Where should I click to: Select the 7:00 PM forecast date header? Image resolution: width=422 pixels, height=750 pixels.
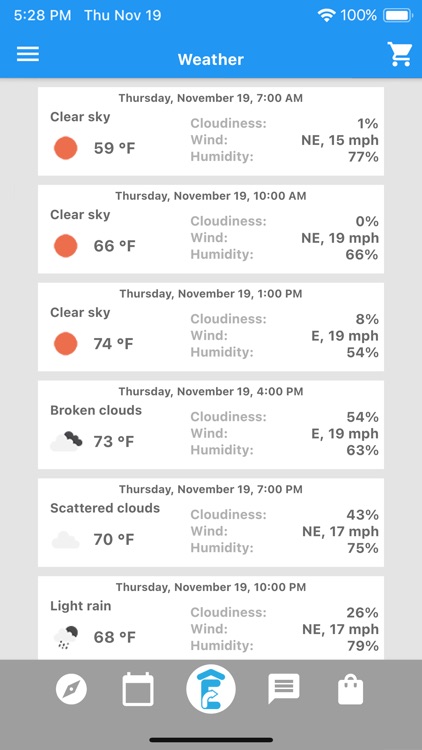[211, 489]
